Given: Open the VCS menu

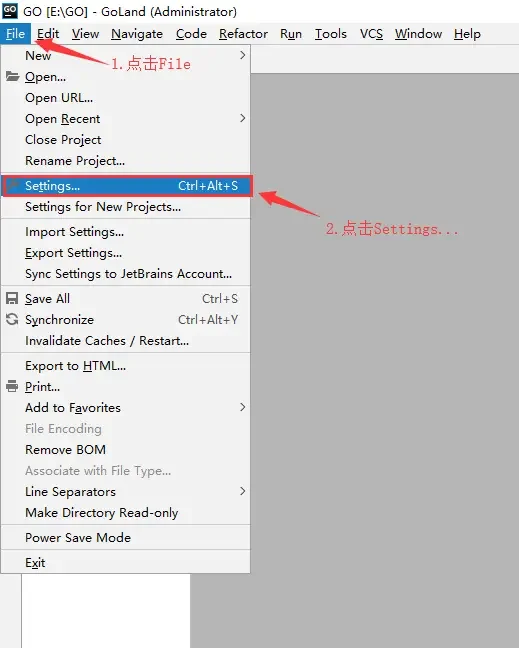Looking at the screenshot, I should [x=371, y=34].
